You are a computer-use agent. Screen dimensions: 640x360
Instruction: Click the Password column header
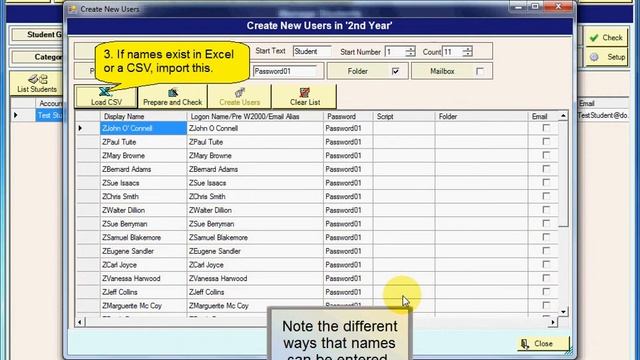tap(348, 116)
